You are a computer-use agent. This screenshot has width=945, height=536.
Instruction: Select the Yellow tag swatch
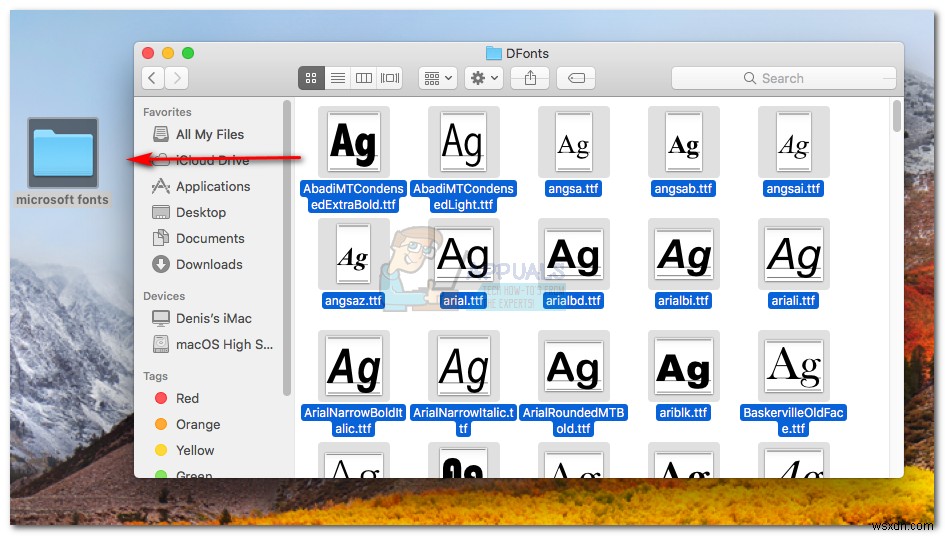[x=161, y=450]
